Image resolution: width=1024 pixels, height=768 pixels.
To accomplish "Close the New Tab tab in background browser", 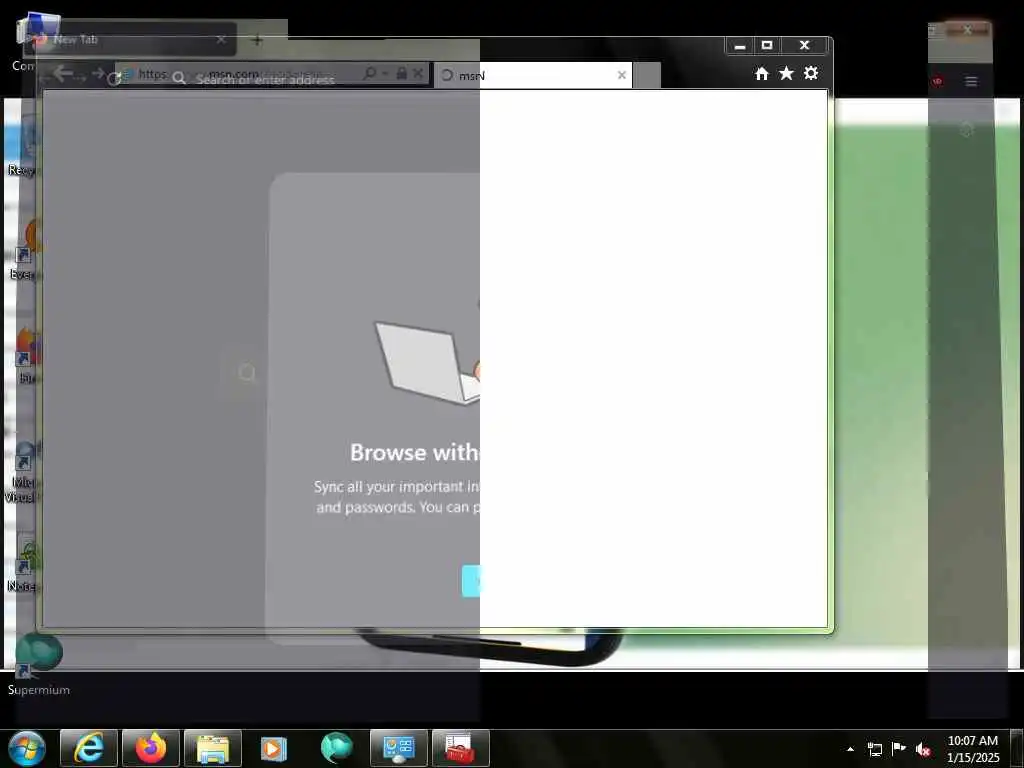I will [221, 39].
